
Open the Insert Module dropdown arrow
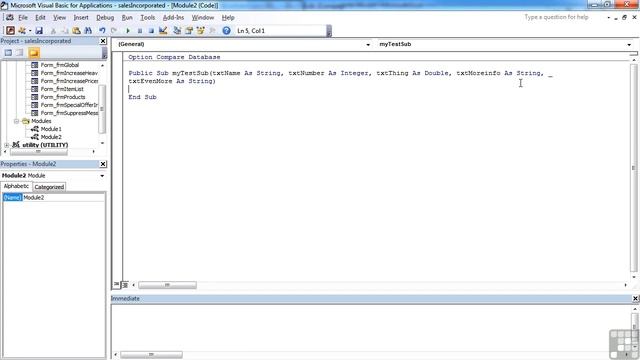click(x=30, y=31)
